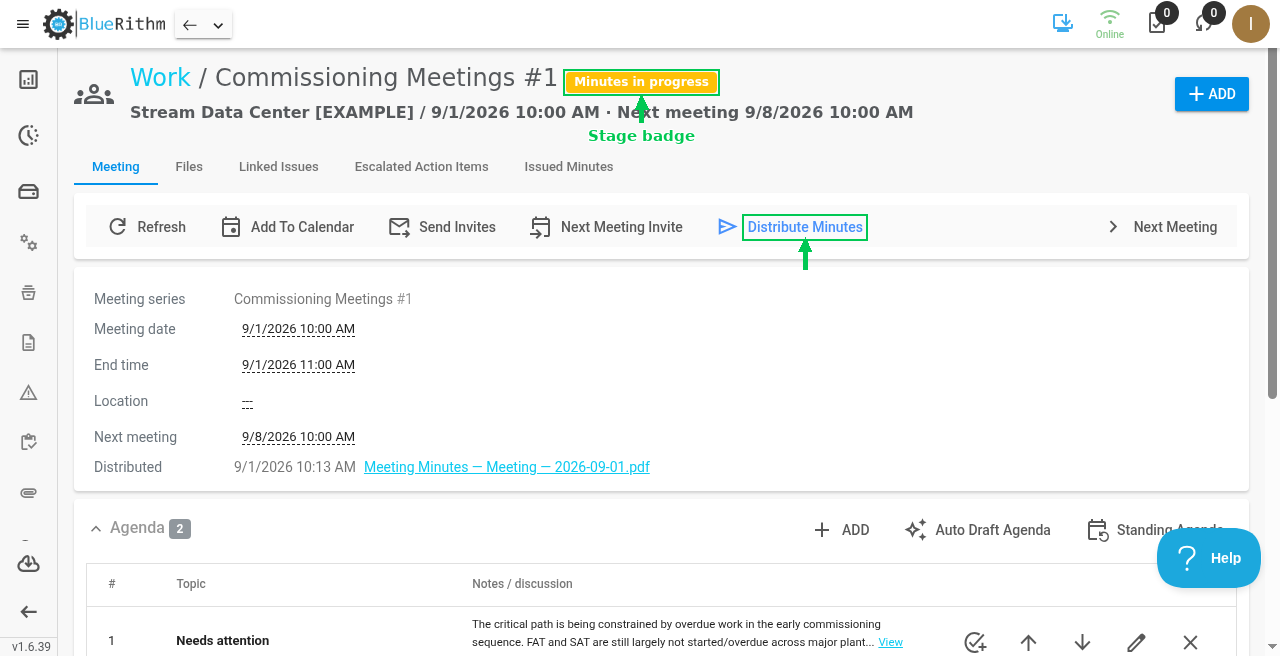Open the Linked Issues tab

tap(279, 166)
